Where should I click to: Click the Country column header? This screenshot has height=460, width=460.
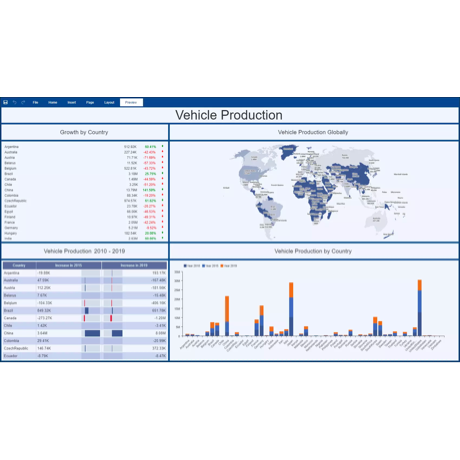click(19, 265)
